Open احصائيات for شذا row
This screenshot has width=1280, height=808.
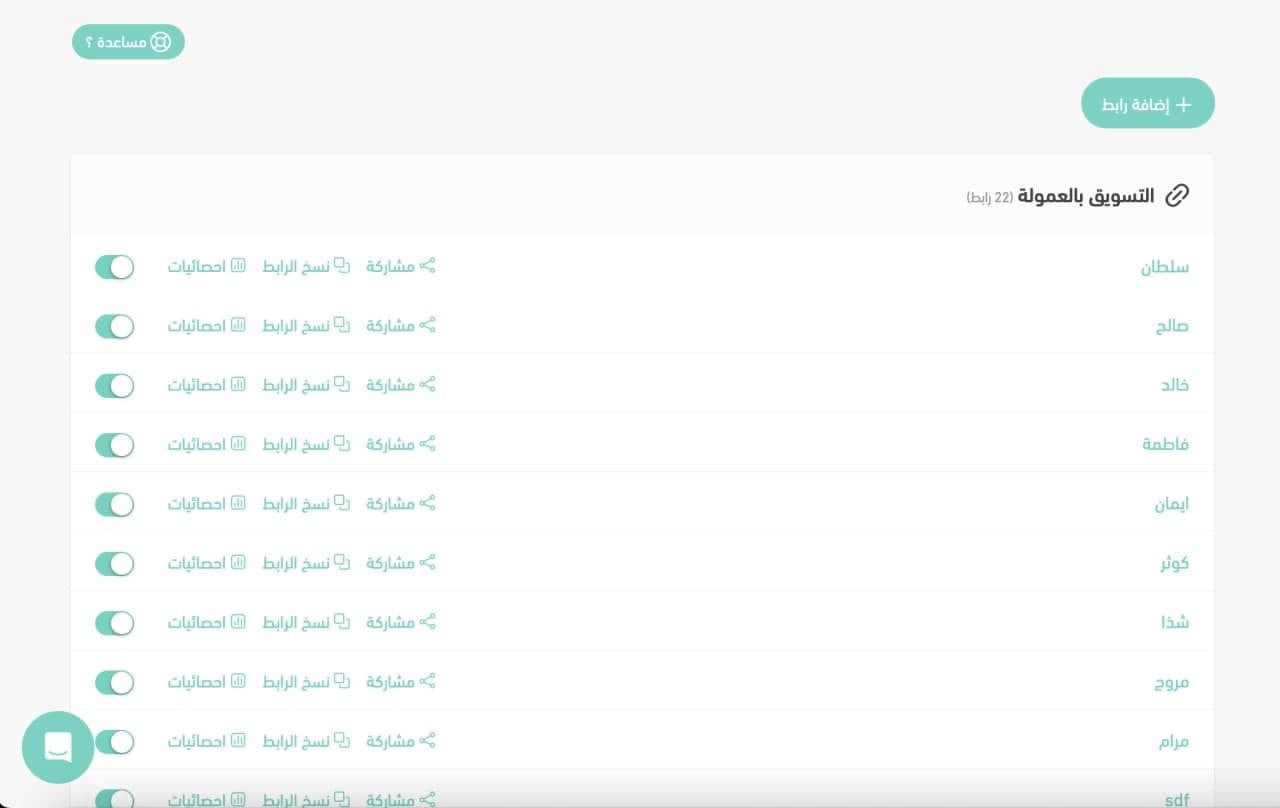point(206,621)
